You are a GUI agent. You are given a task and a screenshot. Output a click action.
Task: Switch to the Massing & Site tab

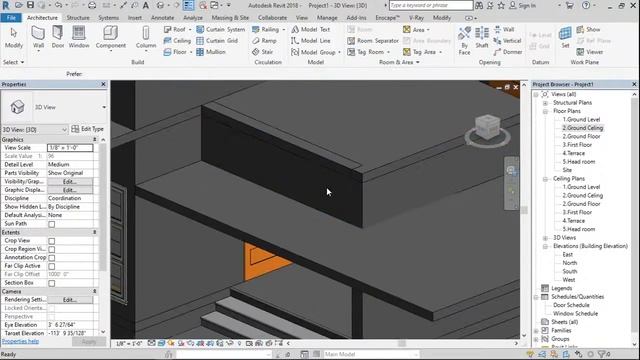230,18
